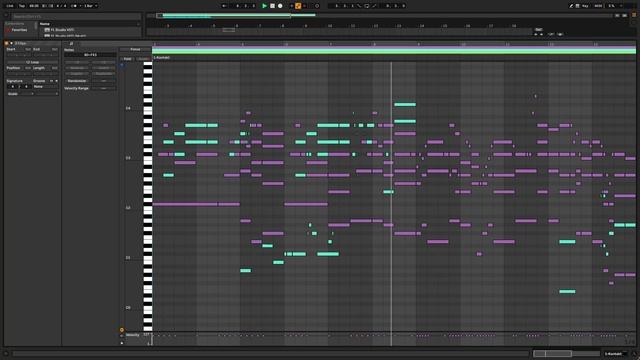Click the C3 piano key label
Image resolution: width=640 pixels, height=360 pixels.
pos(128,158)
